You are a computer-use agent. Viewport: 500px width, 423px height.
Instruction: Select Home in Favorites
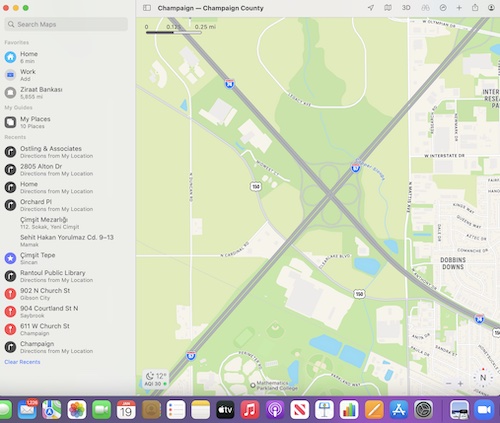[67, 57]
